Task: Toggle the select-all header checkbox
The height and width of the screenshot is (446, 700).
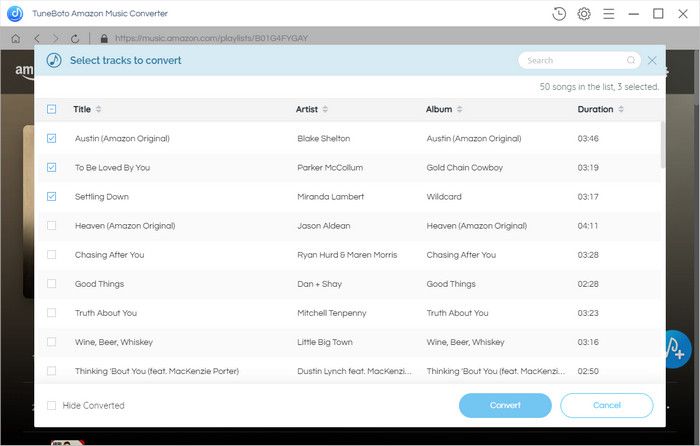Action: [x=52, y=109]
